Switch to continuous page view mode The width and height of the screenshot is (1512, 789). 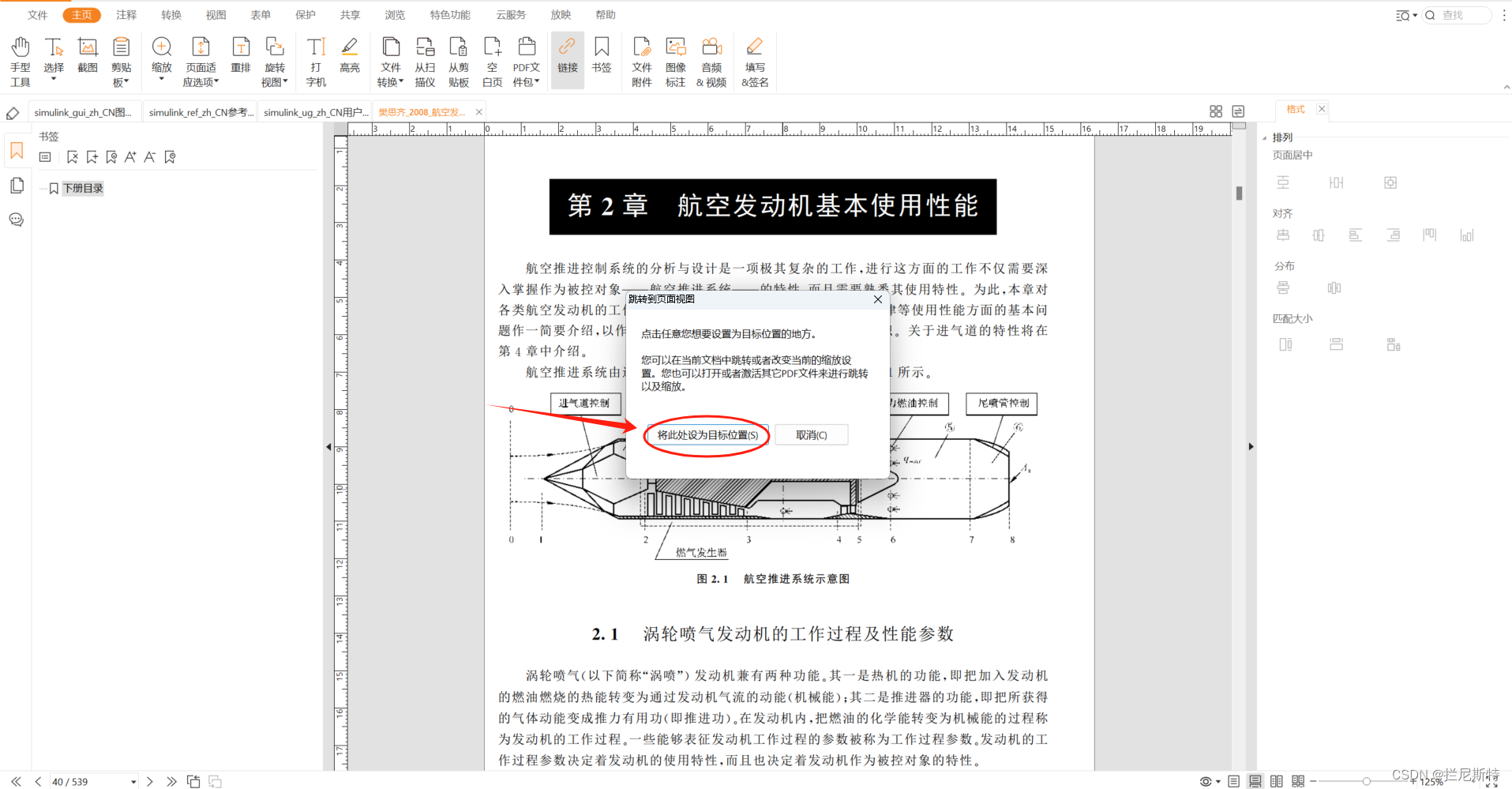click(x=1255, y=781)
